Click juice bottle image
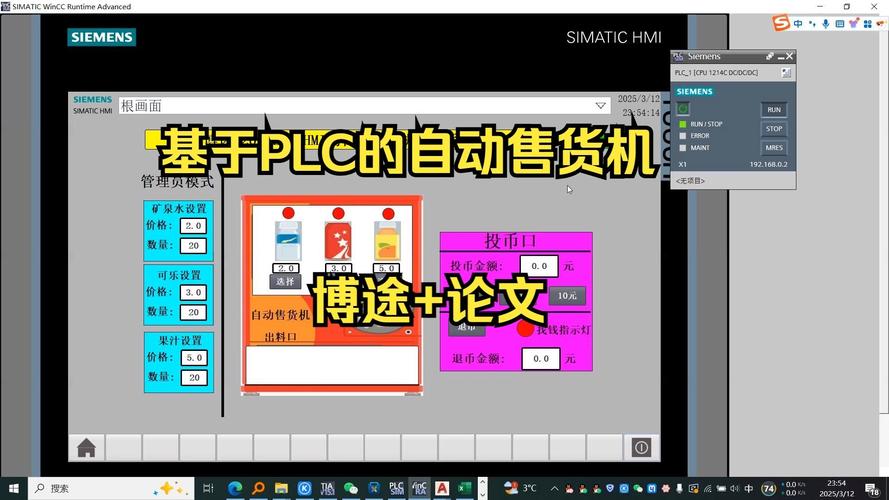The image size is (889, 500). (388, 241)
